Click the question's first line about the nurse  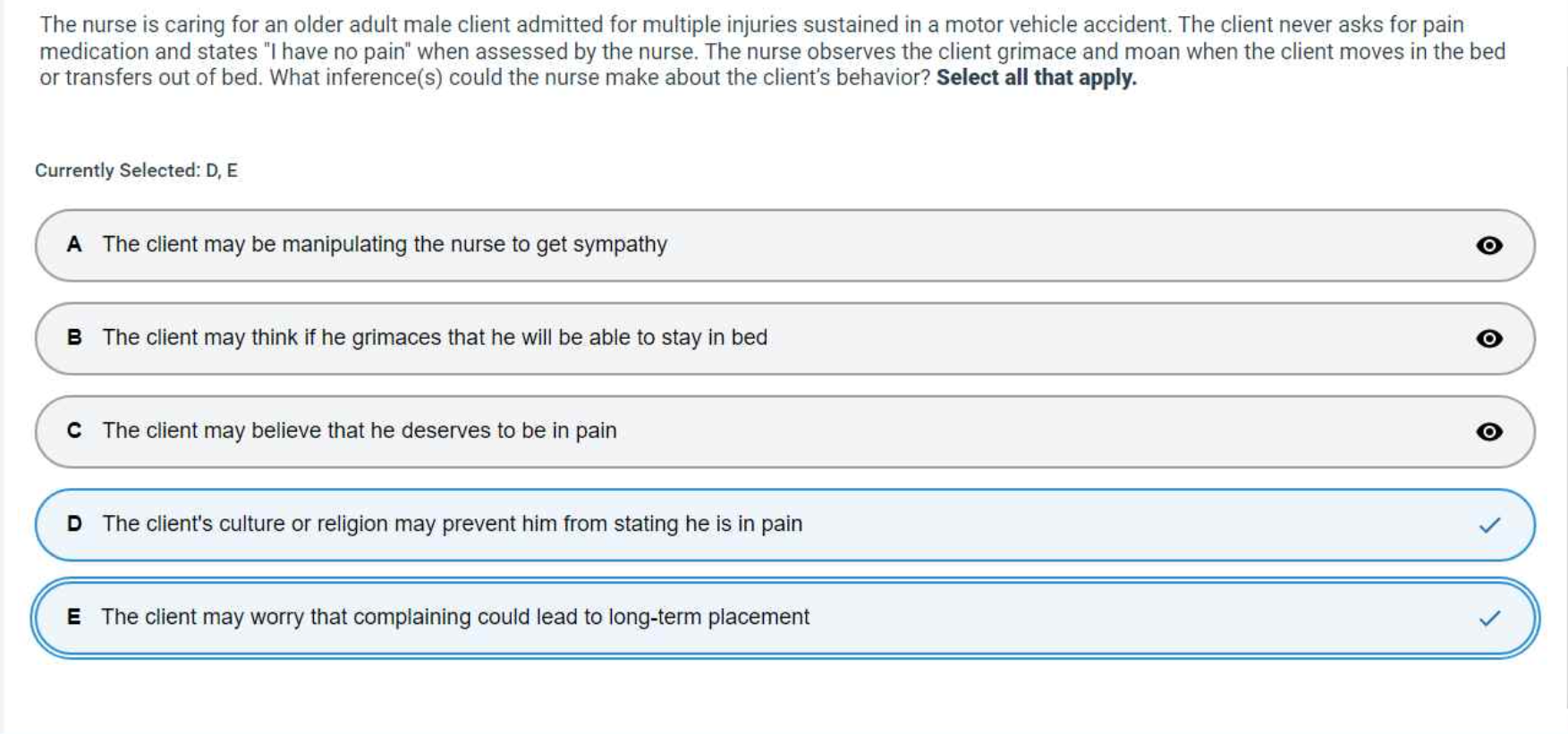(x=751, y=25)
